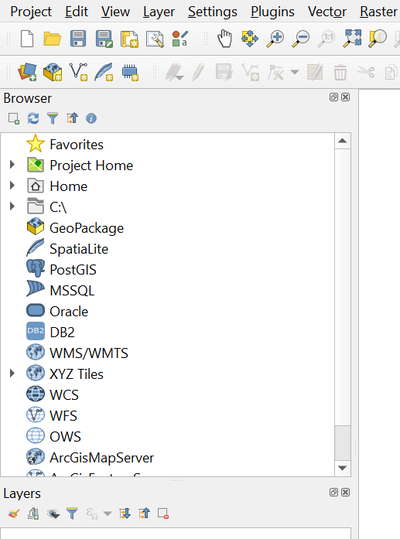Toggle Enable Properties Widget info icon
Screen dimensions: 400x539
(x=91, y=119)
